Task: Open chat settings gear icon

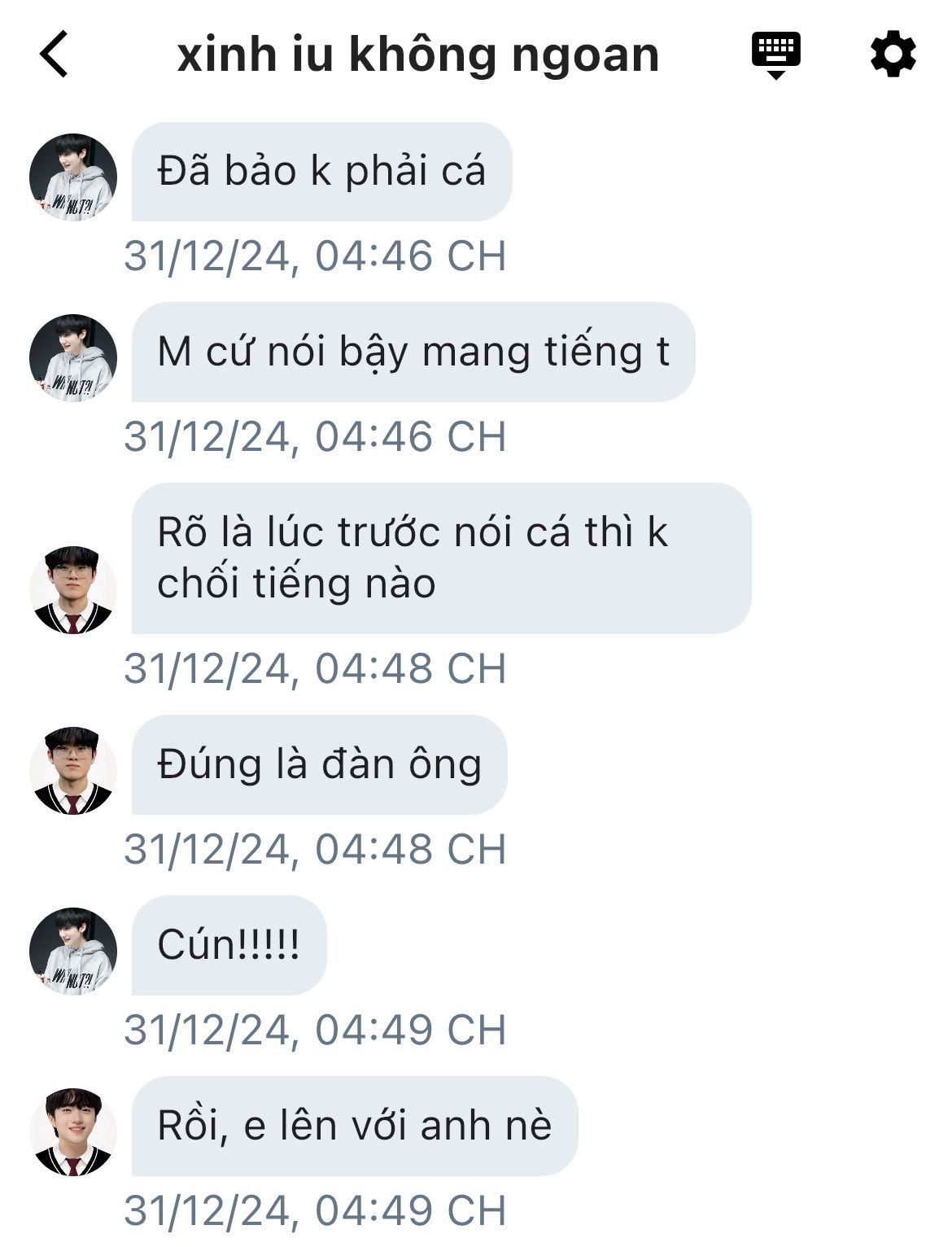Action: pyautogui.click(x=893, y=55)
